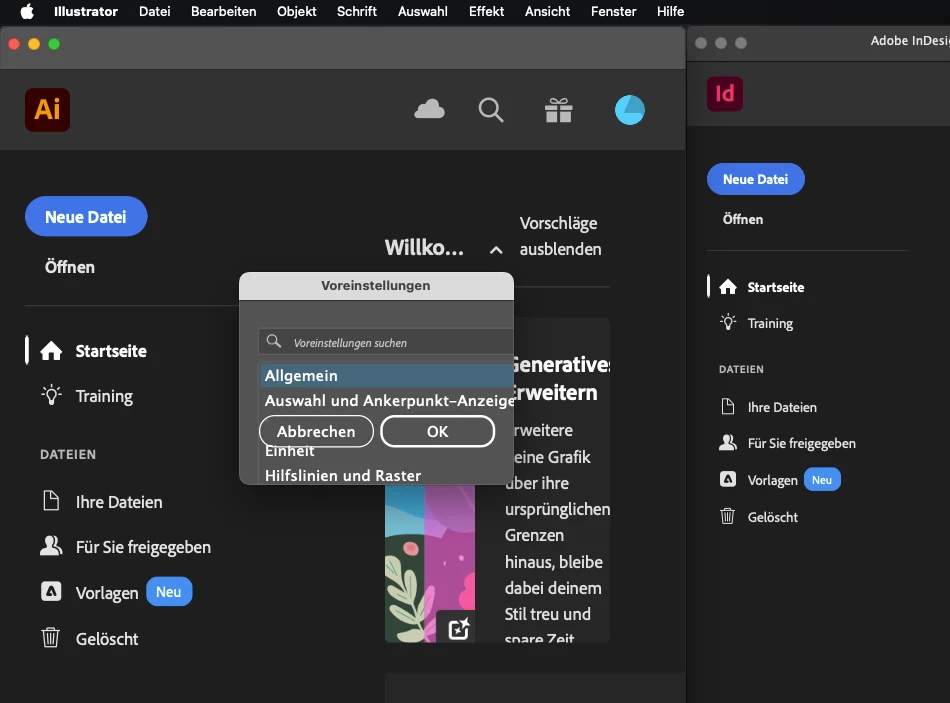Open Generatives Erweitern artwork thumbnail
Screen dimensions: 950x703
coord(430,564)
